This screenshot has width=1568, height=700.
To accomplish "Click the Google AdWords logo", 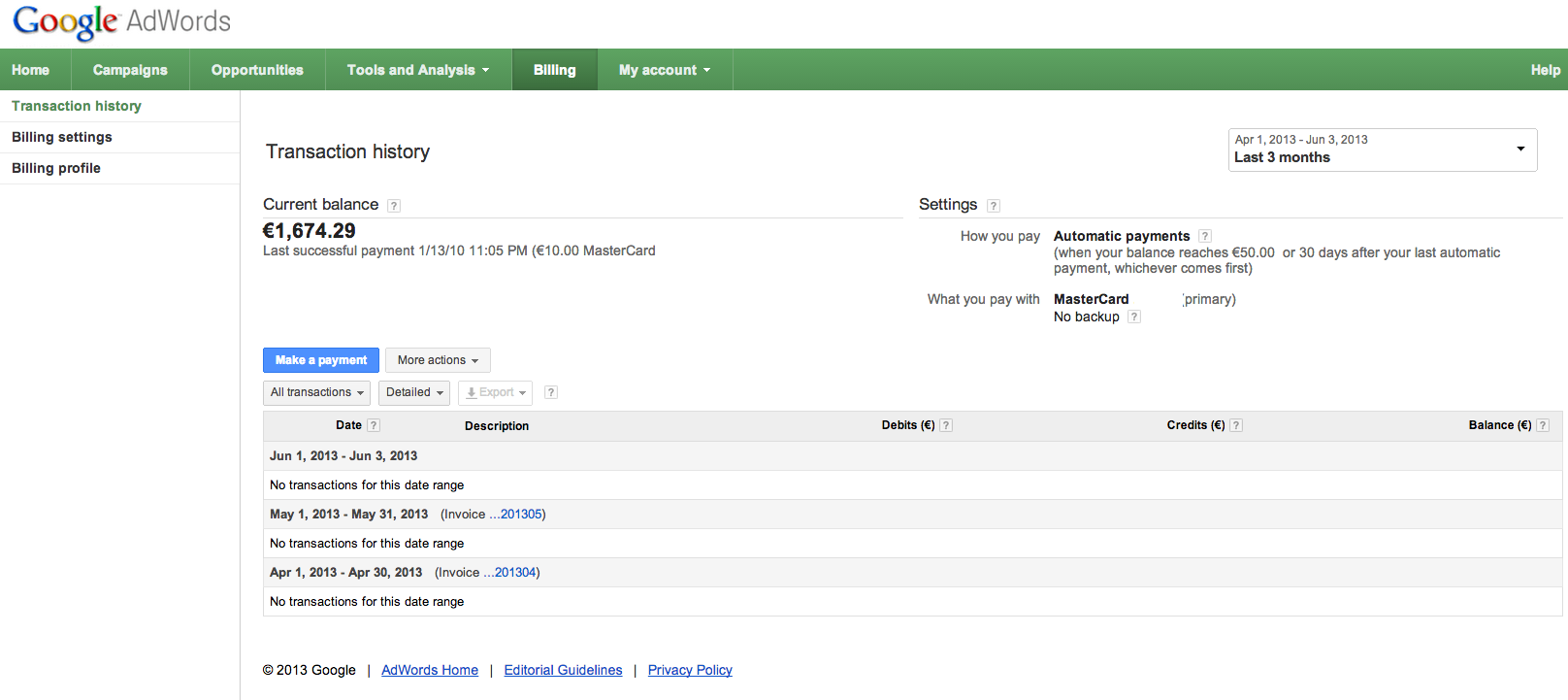I will click(x=122, y=21).
